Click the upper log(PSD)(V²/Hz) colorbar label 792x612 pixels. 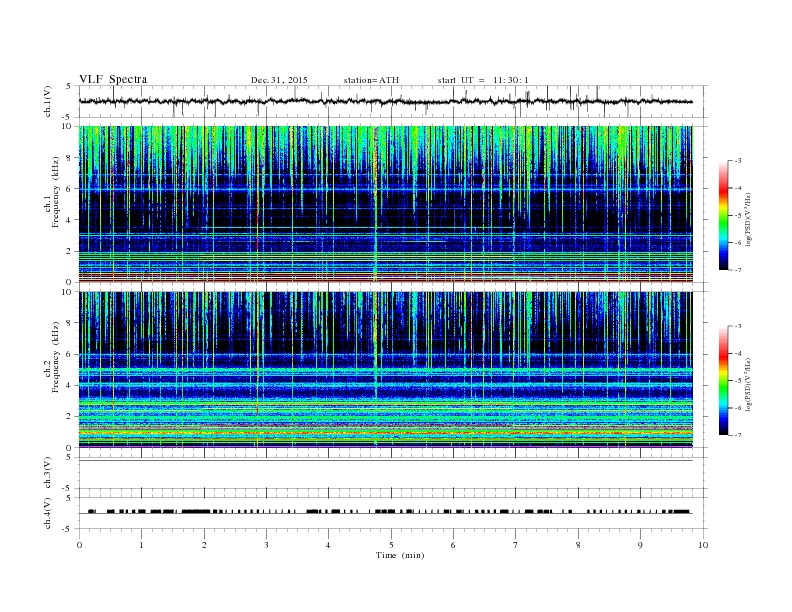coord(749,219)
